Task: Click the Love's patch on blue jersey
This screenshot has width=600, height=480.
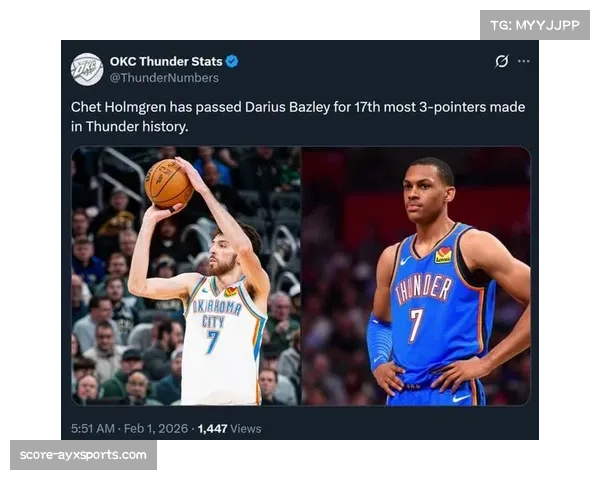Action: (443, 255)
